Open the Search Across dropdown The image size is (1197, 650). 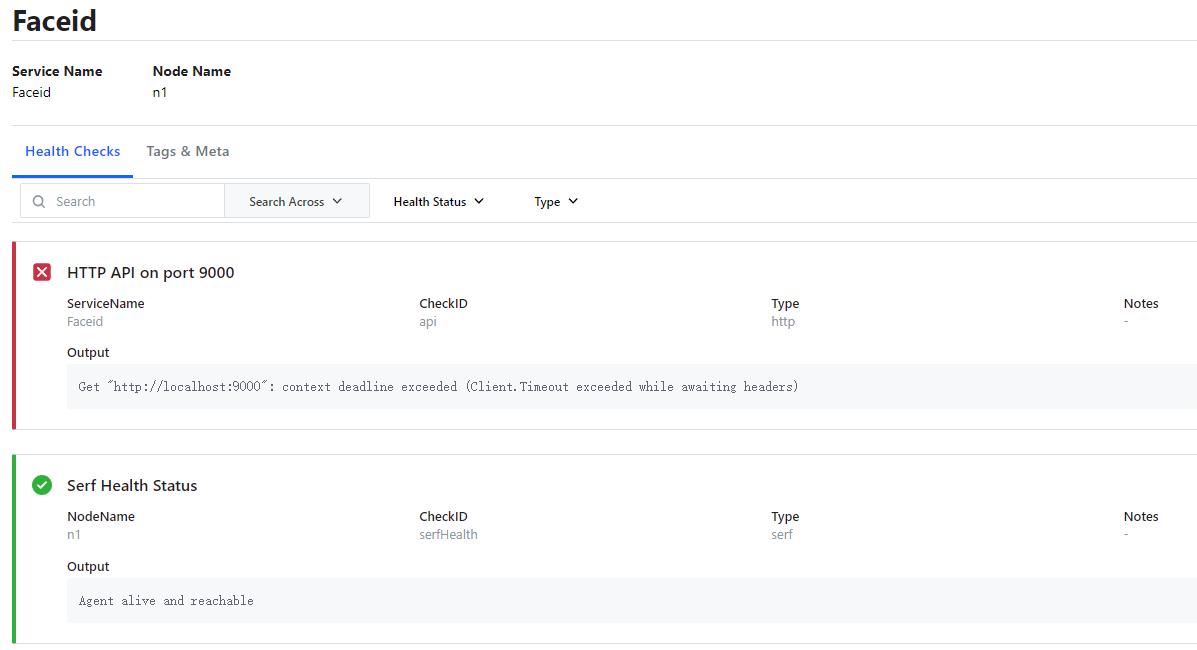296,201
